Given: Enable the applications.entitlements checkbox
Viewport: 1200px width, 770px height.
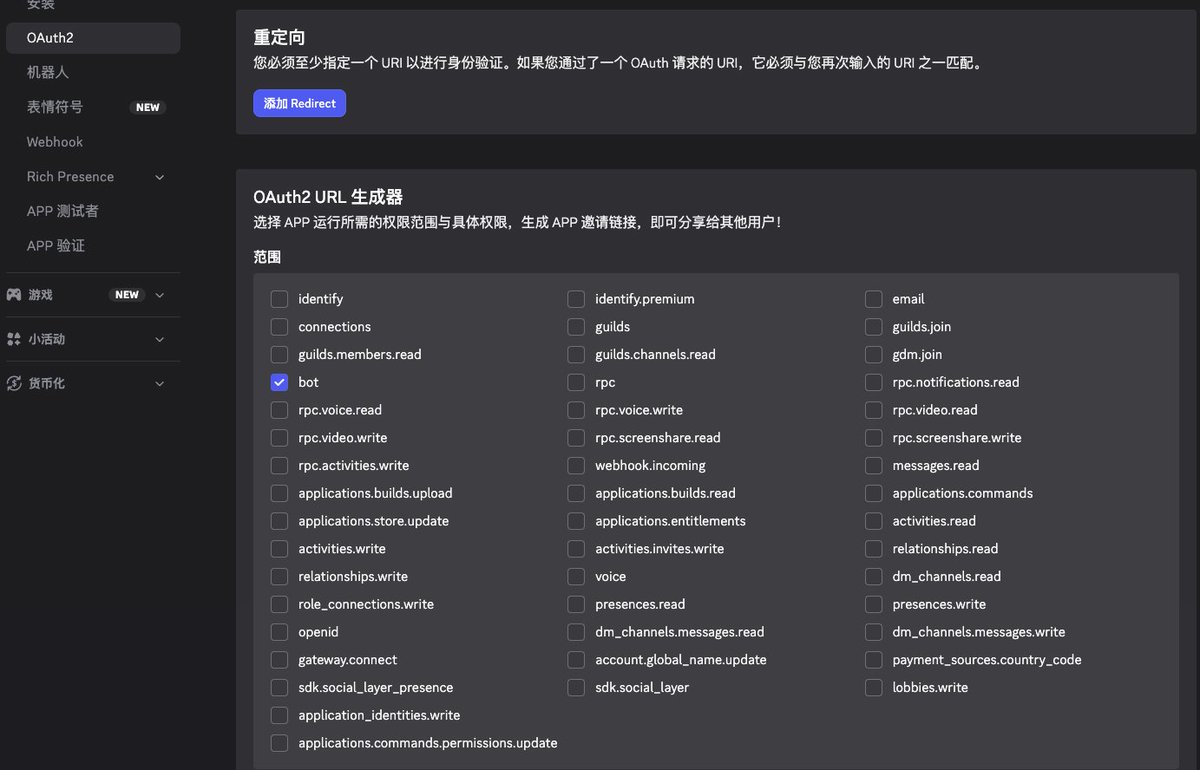Looking at the screenshot, I should click(576, 521).
